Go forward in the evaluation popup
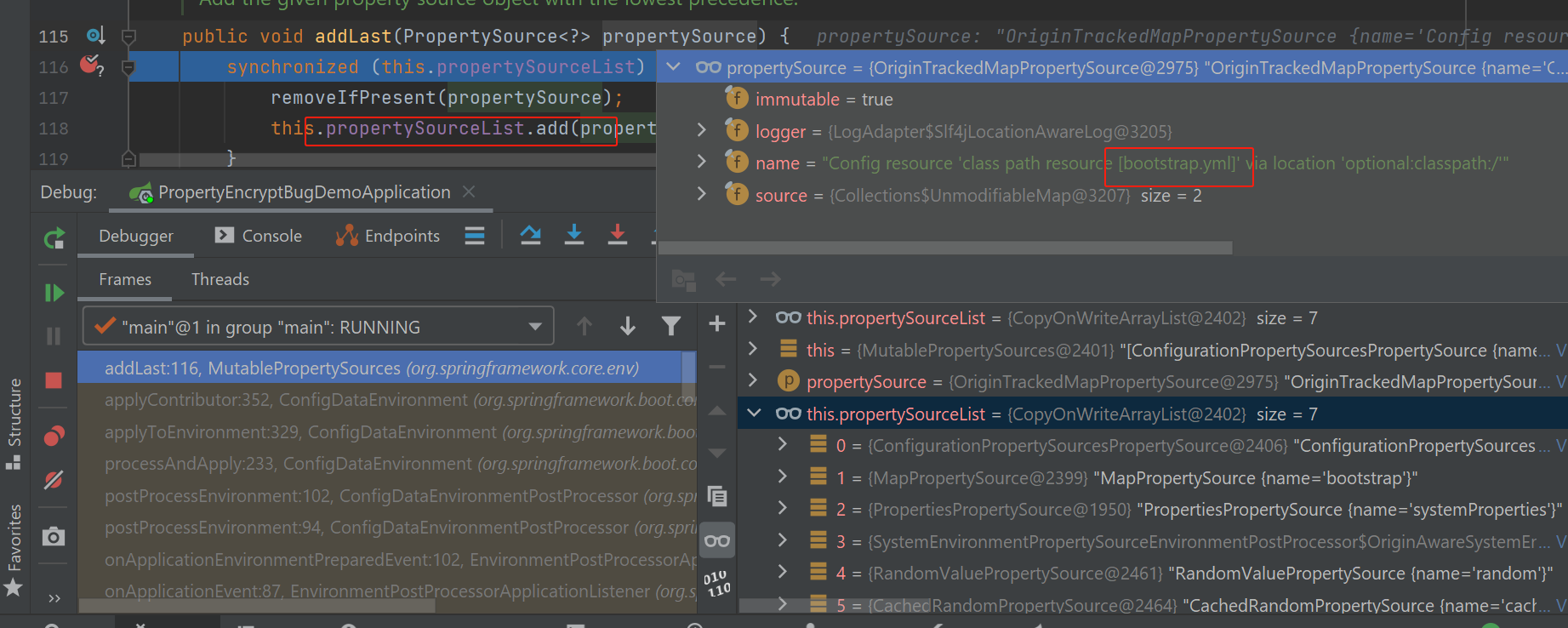 pyautogui.click(x=770, y=279)
